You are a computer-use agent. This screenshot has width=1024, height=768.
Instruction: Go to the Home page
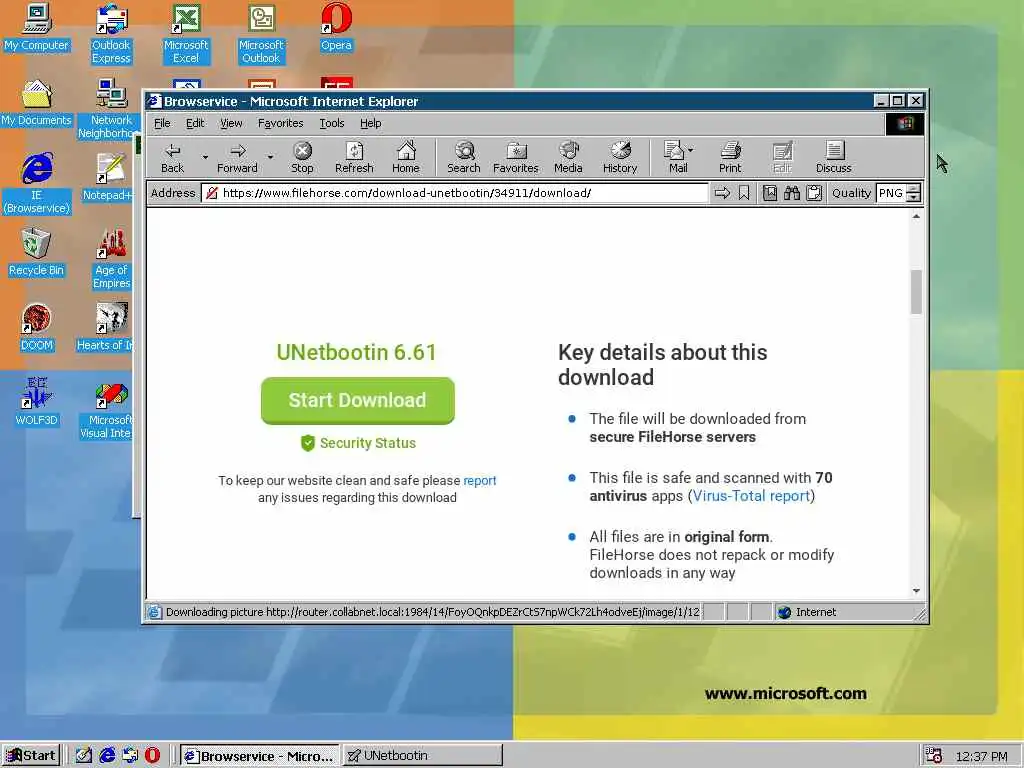click(406, 158)
